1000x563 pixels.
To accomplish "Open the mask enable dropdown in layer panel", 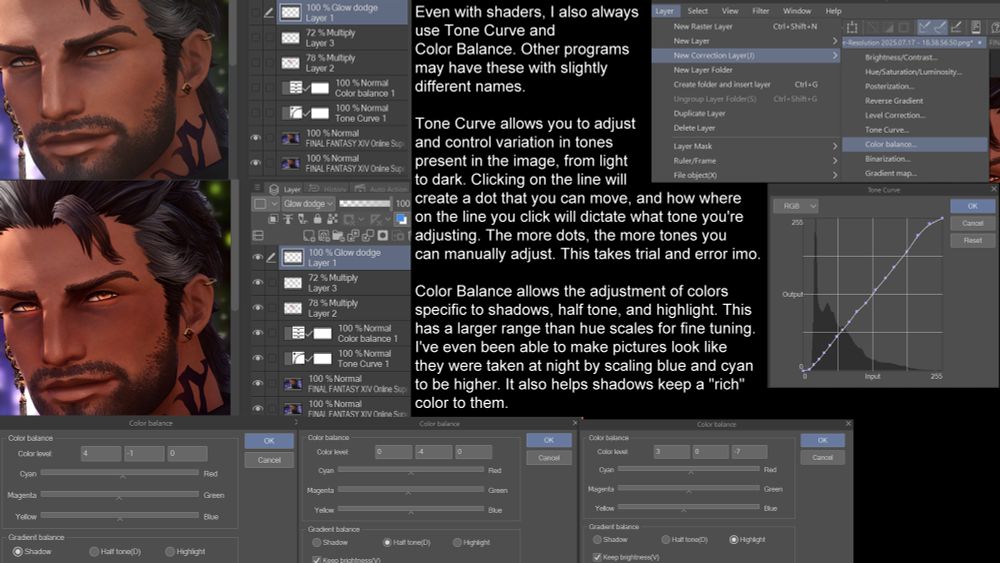I will 360,219.
